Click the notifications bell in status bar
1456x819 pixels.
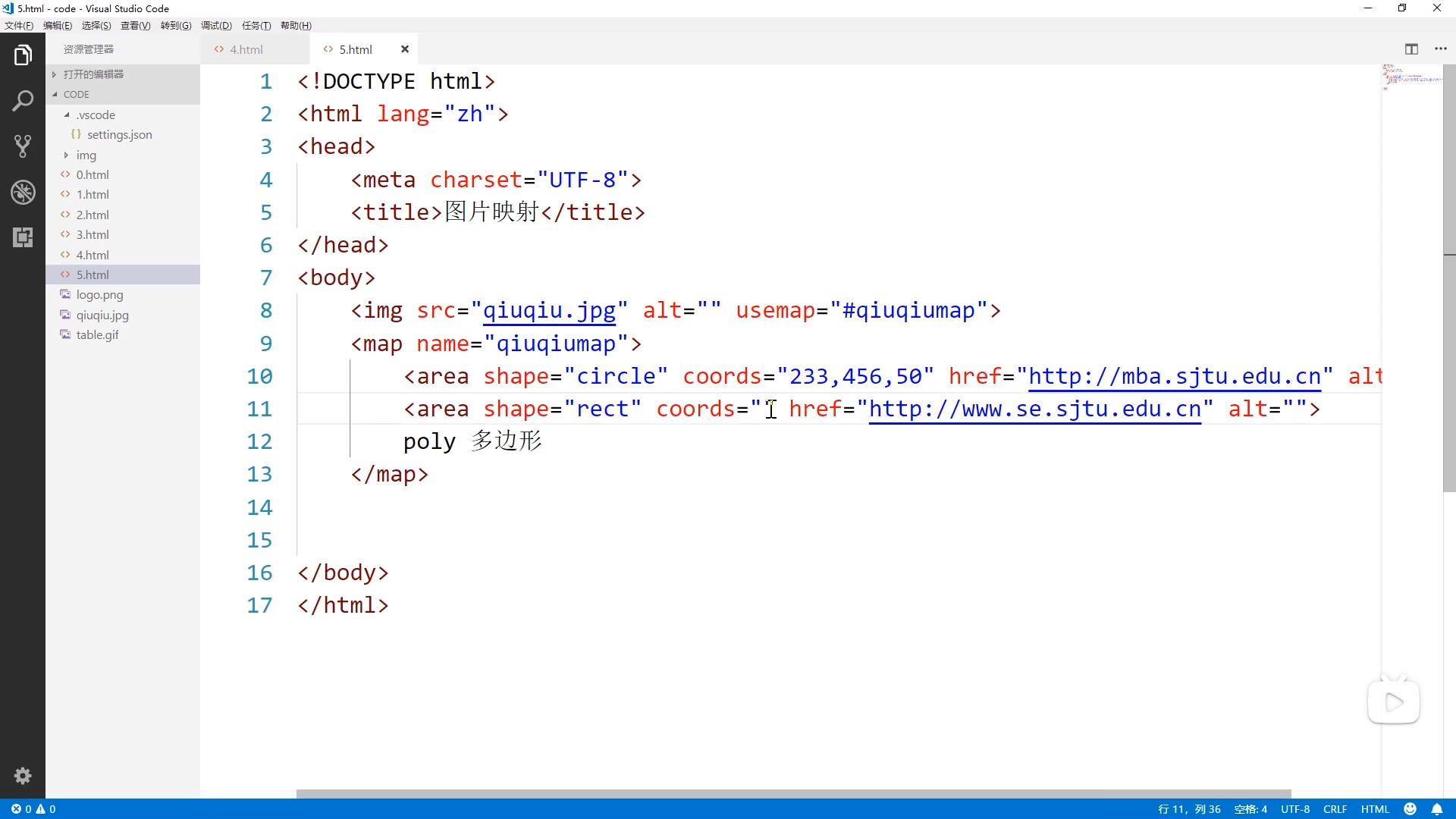[1436, 809]
